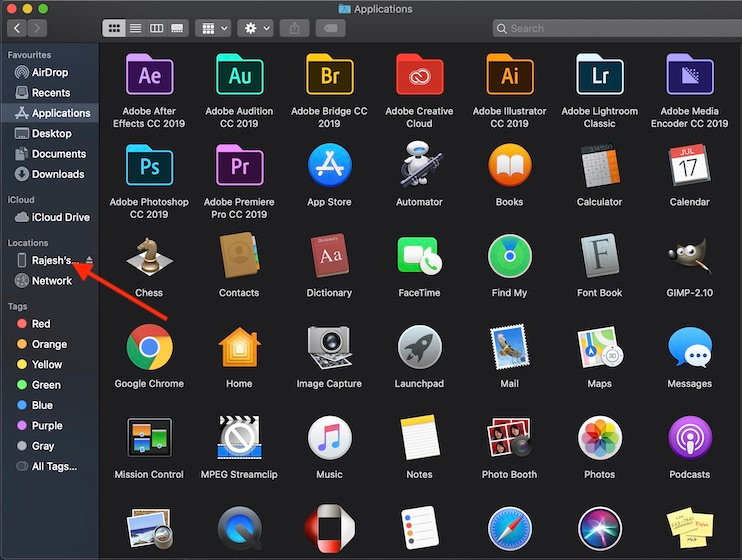Switch to icon view mode

[115, 29]
